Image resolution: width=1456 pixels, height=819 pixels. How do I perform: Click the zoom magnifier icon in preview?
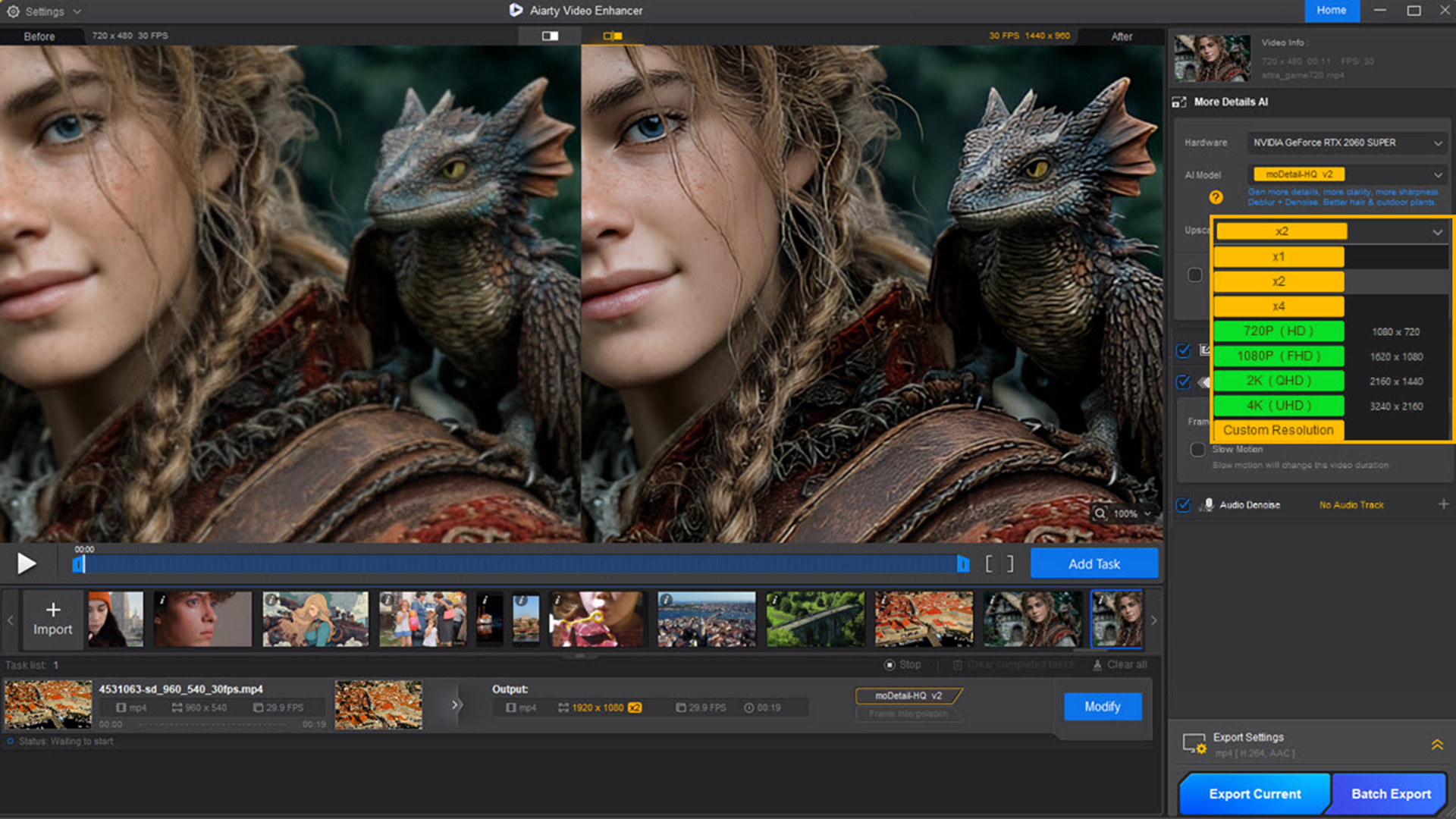[x=1100, y=513]
